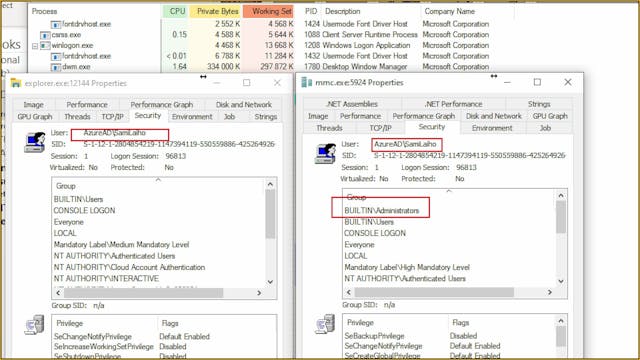Click scroll up arrow in explorer.exe group list
Screen dimensions: 640x360
tap(270, 184)
